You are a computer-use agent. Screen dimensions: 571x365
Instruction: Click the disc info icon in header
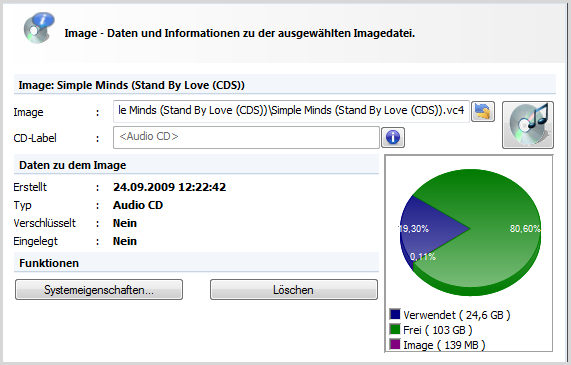39,28
